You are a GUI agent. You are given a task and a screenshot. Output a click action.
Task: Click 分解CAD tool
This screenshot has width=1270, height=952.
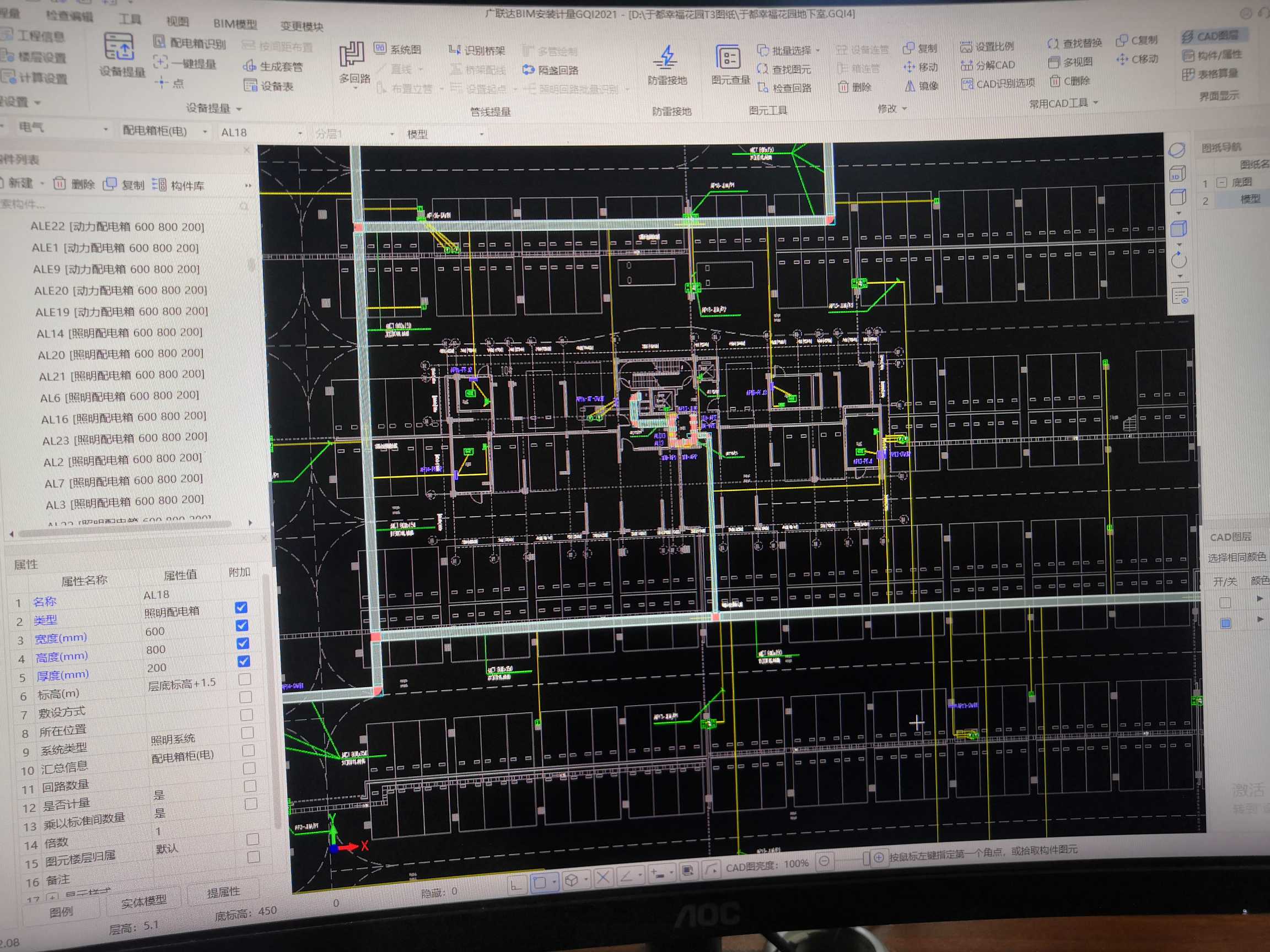point(988,65)
